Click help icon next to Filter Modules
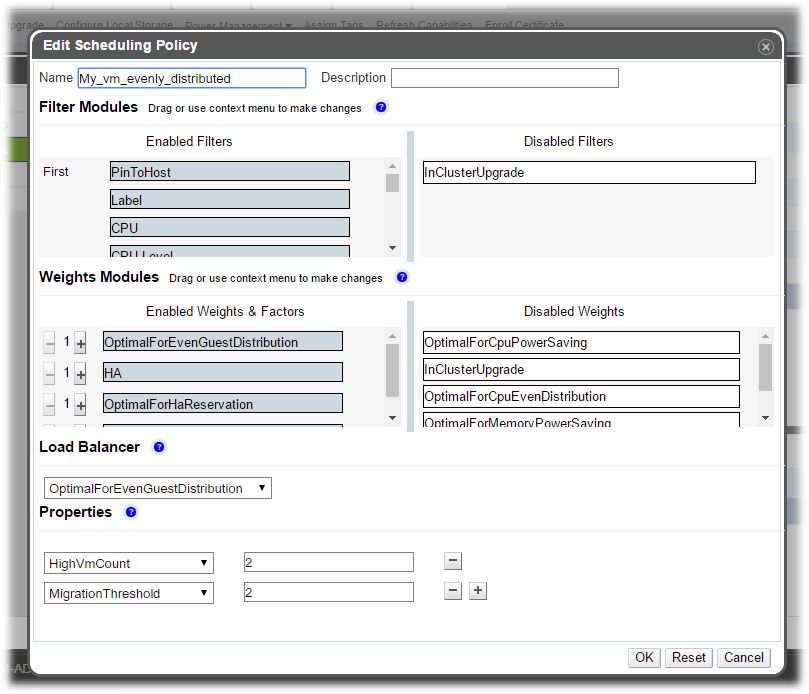The width and height of the screenshot is (809, 694). (x=381, y=108)
